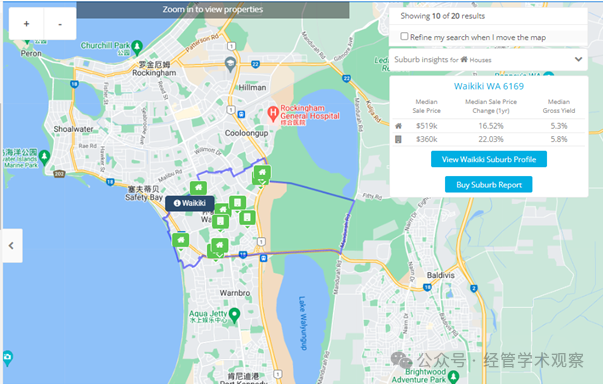
Task: Select the Brightwood Adventure Park pin
Action: [x=453, y=377]
